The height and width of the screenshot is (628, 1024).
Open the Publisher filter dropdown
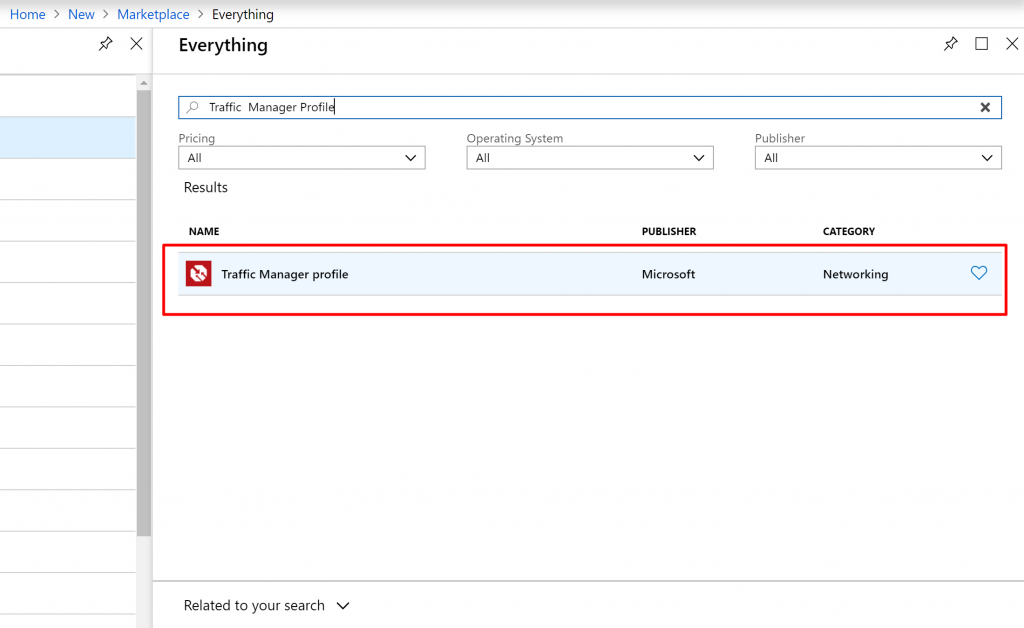point(878,158)
